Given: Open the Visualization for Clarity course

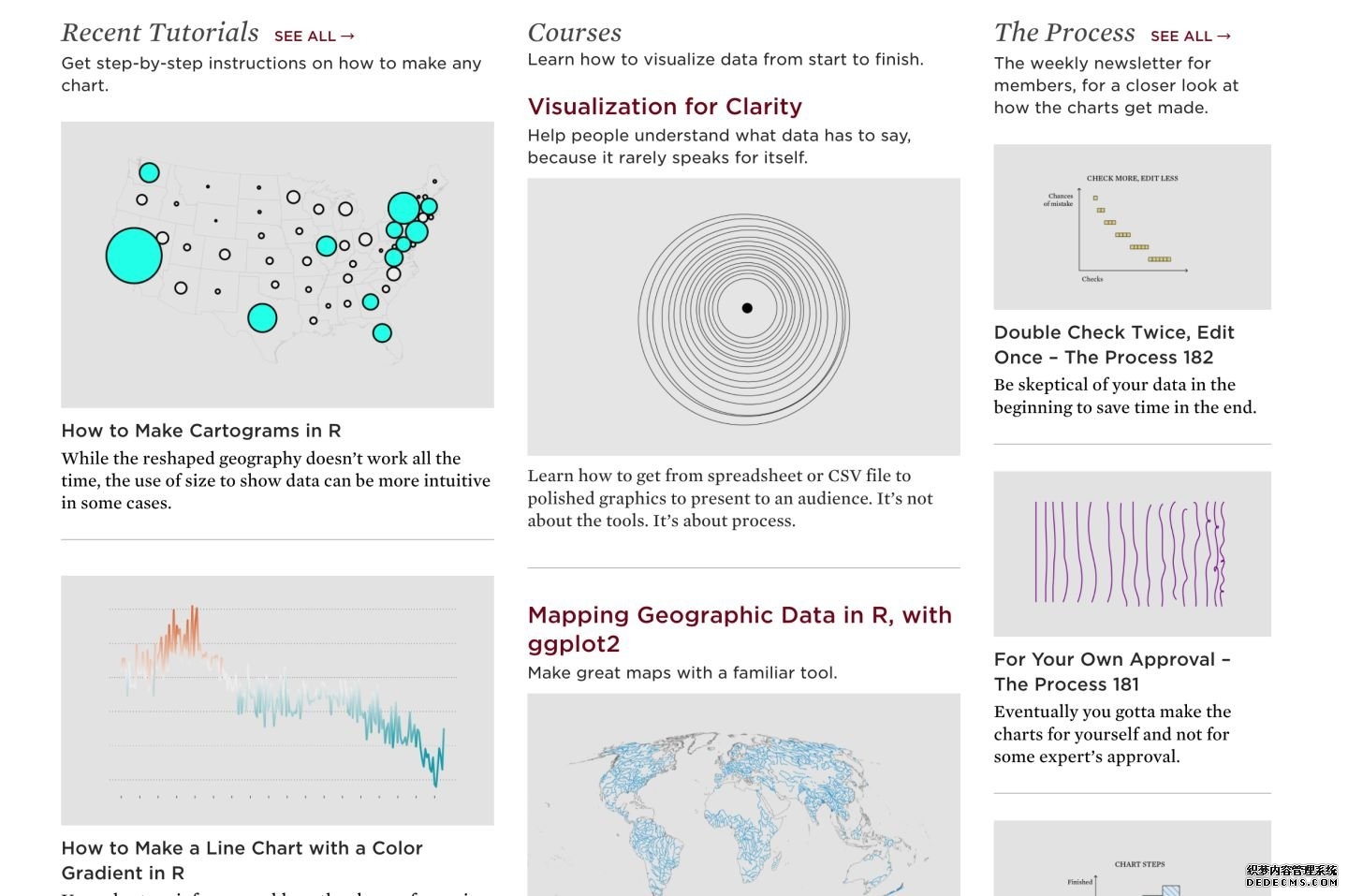Looking at the screenshot, I should tap(665, 107).
